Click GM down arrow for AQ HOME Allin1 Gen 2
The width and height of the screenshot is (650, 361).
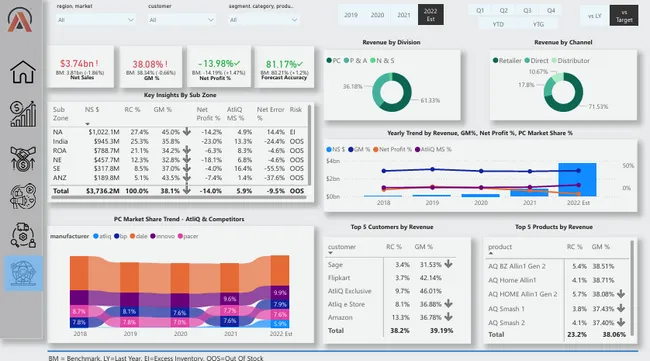(x=621, y=294)
